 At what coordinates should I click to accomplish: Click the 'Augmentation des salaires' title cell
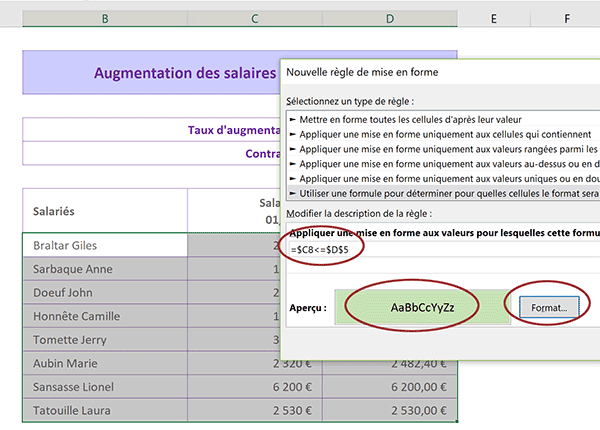click(152, 72)
